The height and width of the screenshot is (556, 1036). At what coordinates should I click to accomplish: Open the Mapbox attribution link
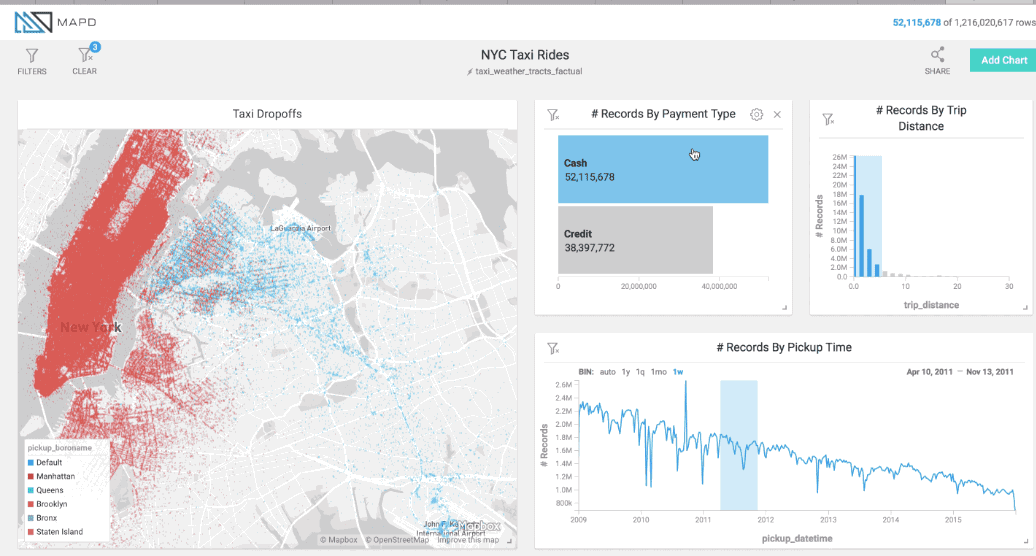(338, 539)
